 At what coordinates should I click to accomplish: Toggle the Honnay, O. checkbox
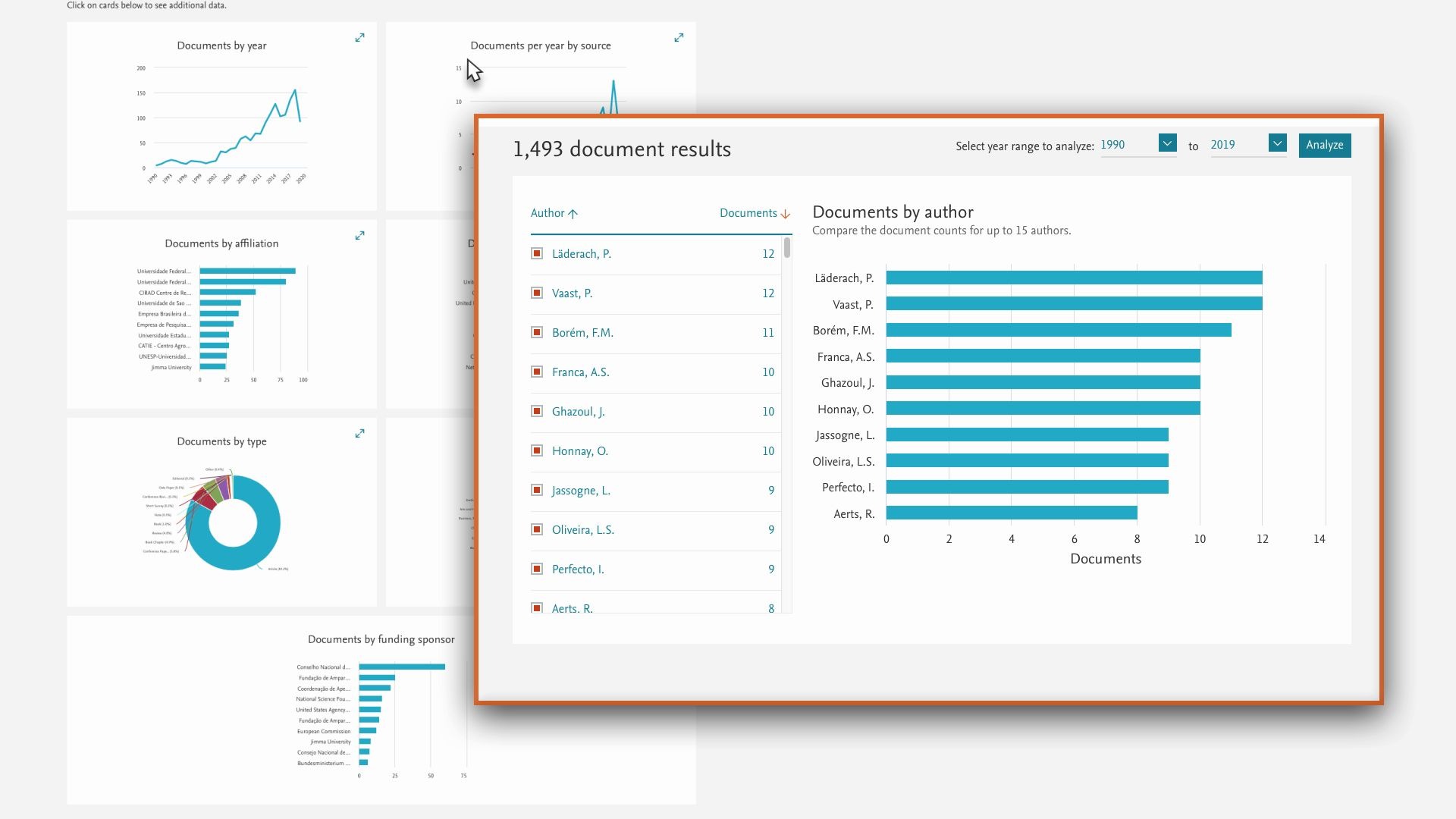click(537, 450)
